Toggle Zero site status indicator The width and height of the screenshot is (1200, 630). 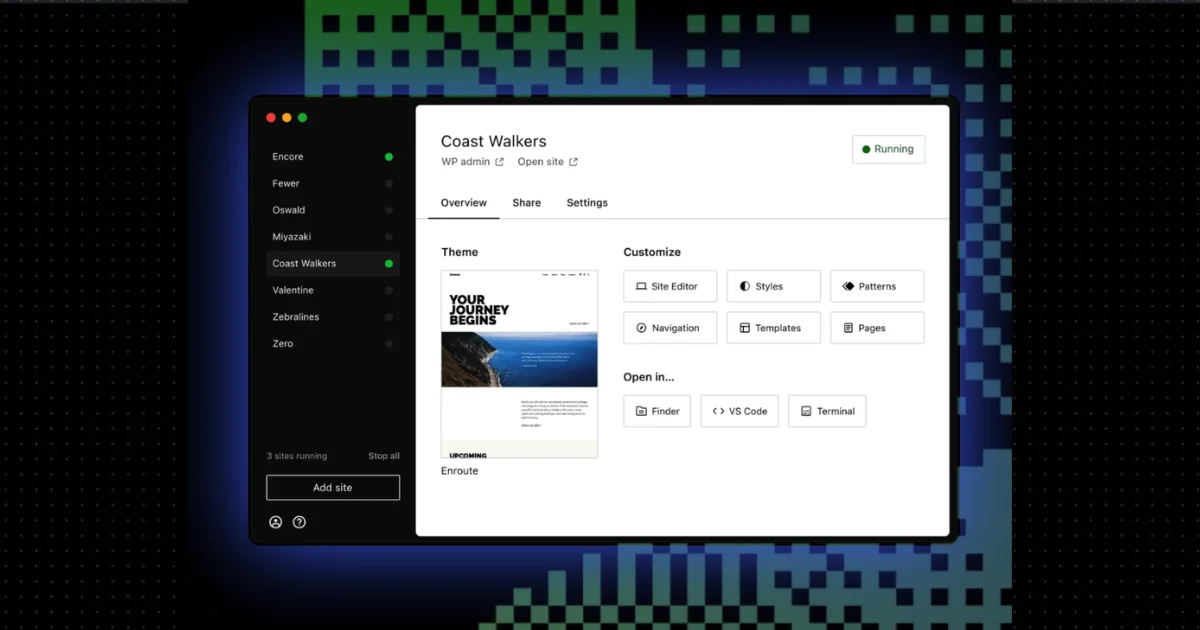(x=389, y=344)
